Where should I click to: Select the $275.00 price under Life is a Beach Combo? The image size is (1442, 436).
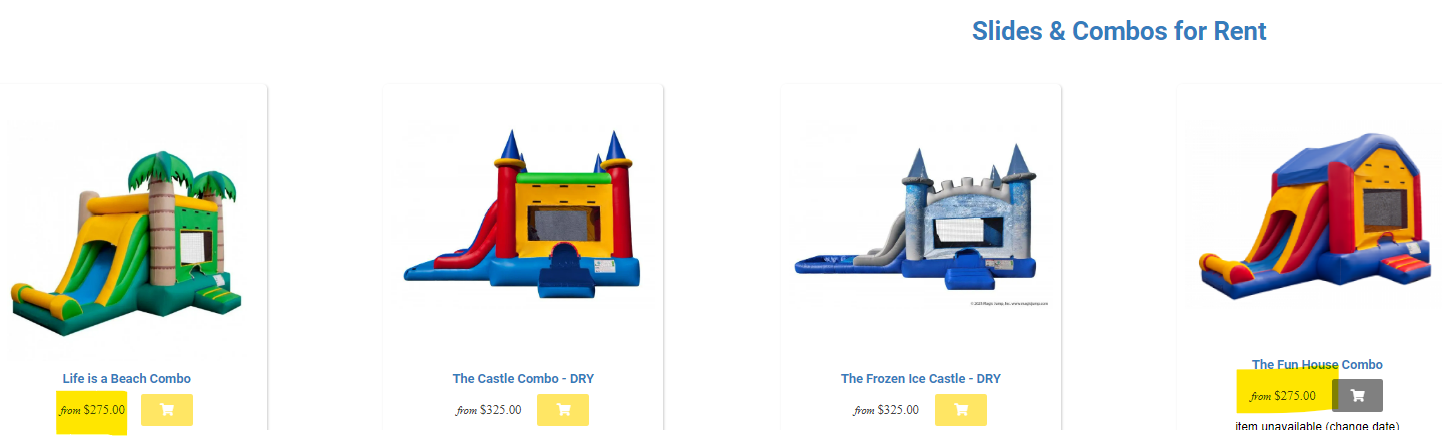[x=104, y=409]
